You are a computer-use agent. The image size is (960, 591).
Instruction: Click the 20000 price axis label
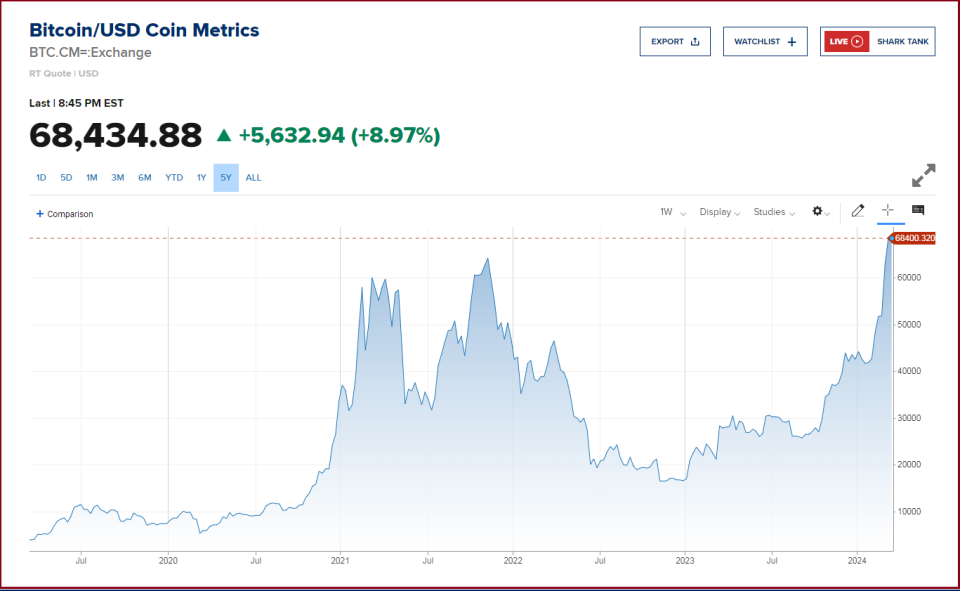pyautogui.click(x=909, y=465)
